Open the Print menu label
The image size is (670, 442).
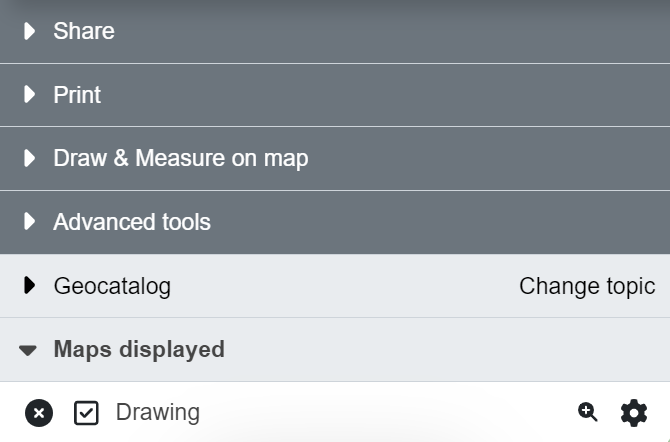[77, 95]
